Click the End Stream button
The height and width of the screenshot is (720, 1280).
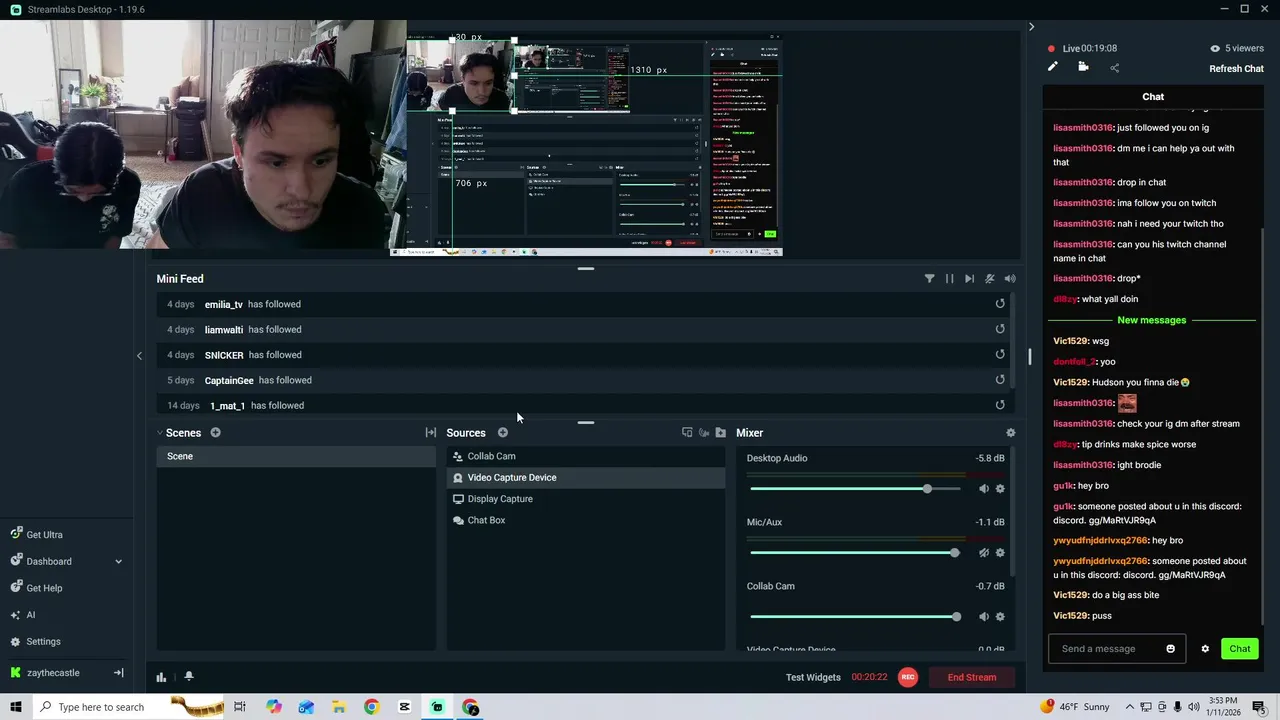tap(972, 677)
